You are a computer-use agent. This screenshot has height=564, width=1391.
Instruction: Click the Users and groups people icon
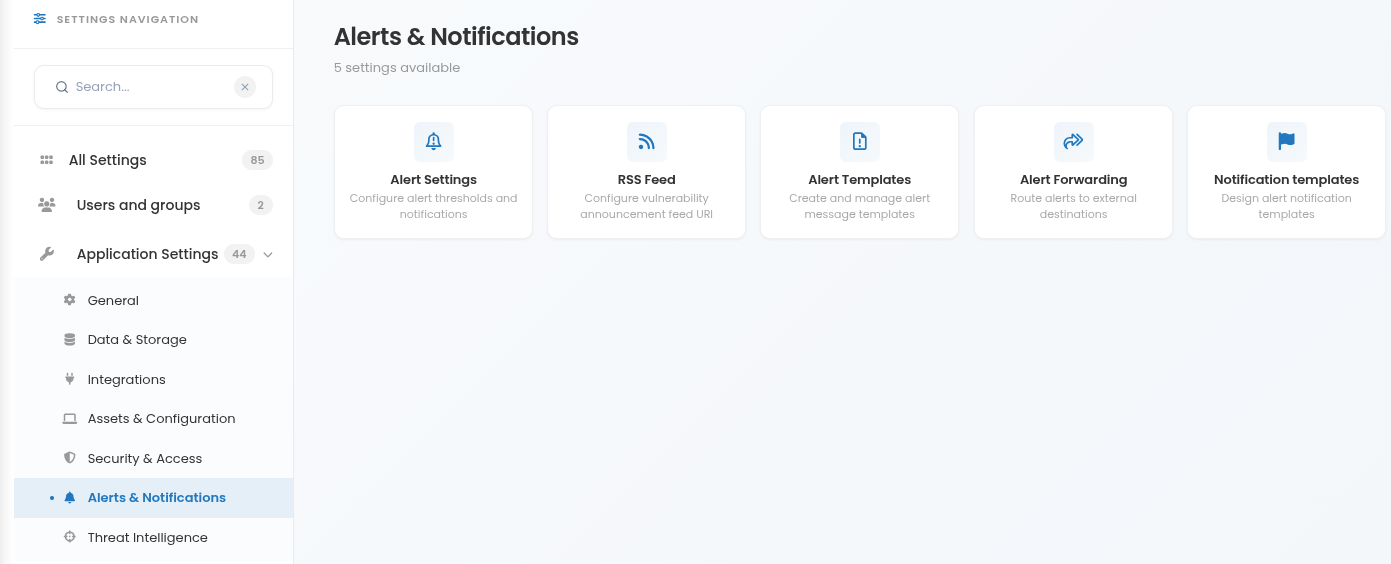coord(47,205)
